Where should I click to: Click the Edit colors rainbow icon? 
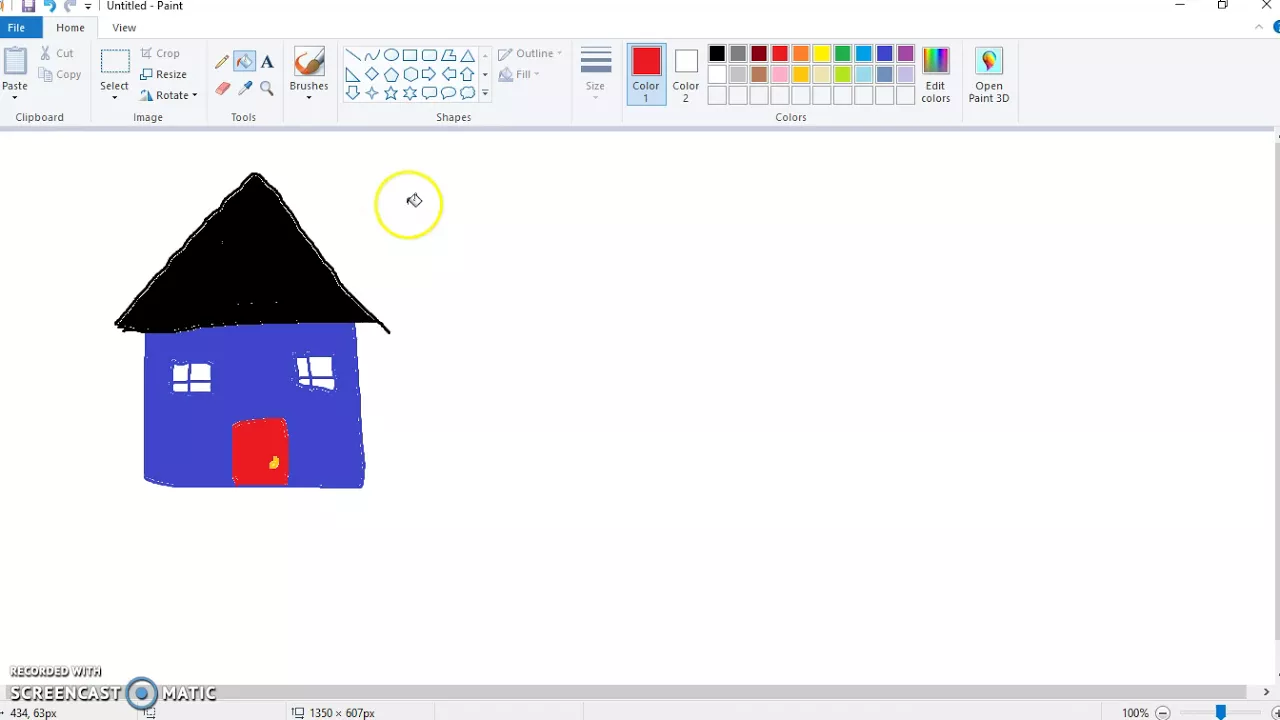pyautogui.click(x=936, y=61)
